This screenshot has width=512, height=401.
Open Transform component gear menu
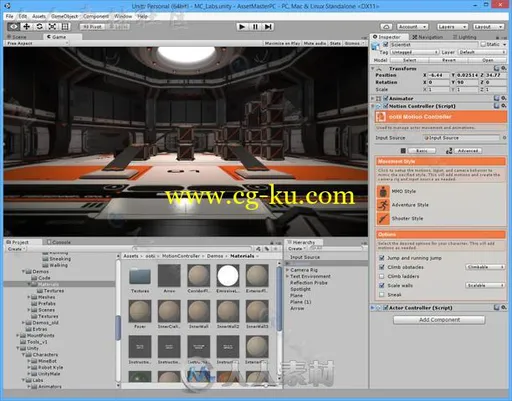[503, 68]
